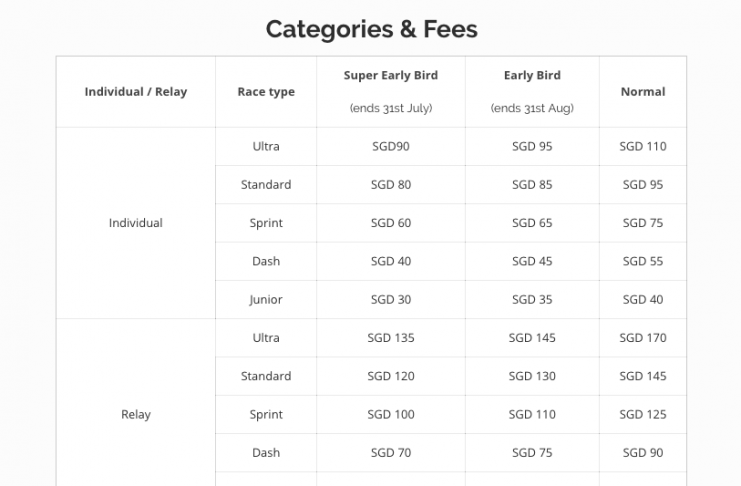The width and height of the screenshot is (741, 486).
Task: Click the Junior race type cell
Action: pyautogui.click(x=266, y=299)
